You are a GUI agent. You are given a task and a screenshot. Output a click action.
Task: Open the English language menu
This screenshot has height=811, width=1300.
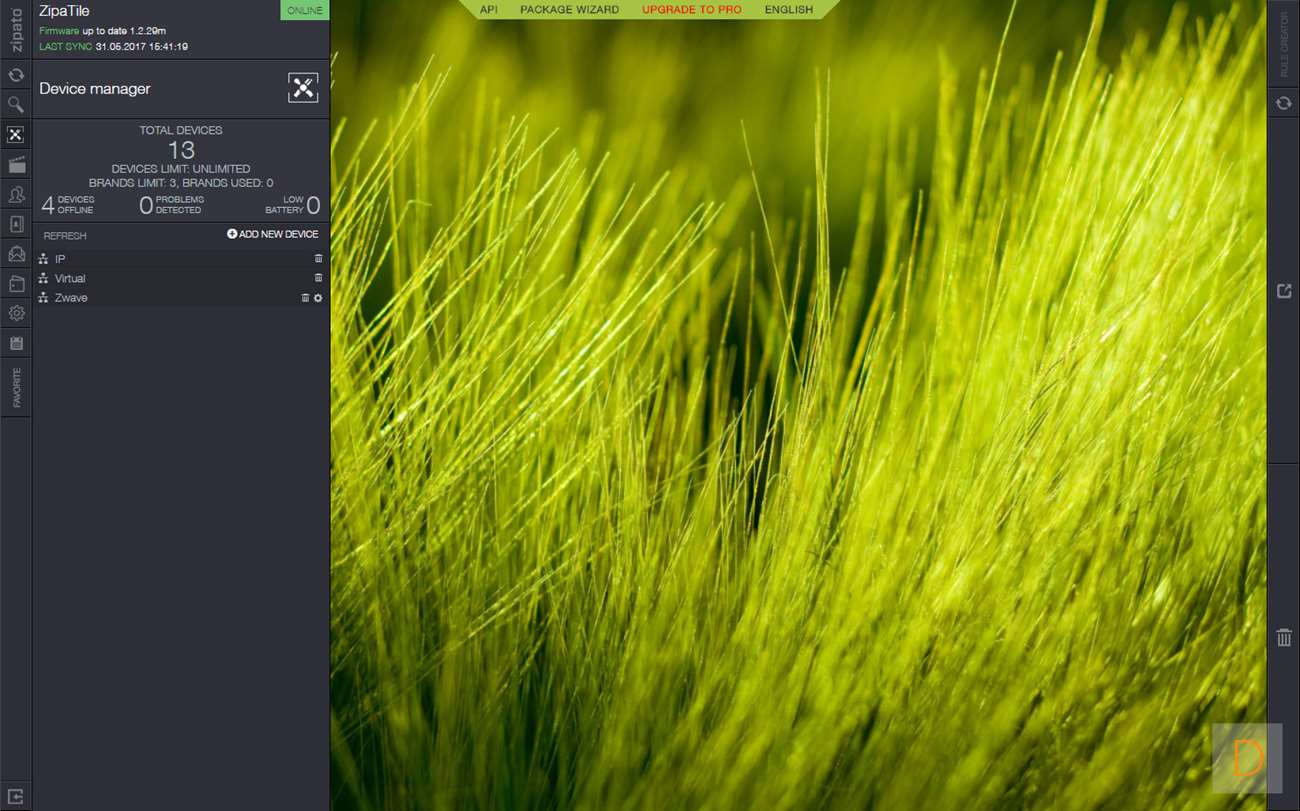tap(789, 9)
